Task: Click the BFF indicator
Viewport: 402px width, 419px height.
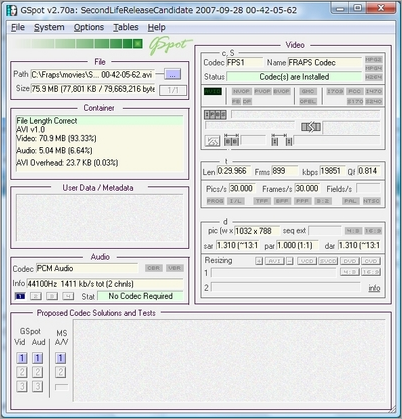Action: (282, 201)
